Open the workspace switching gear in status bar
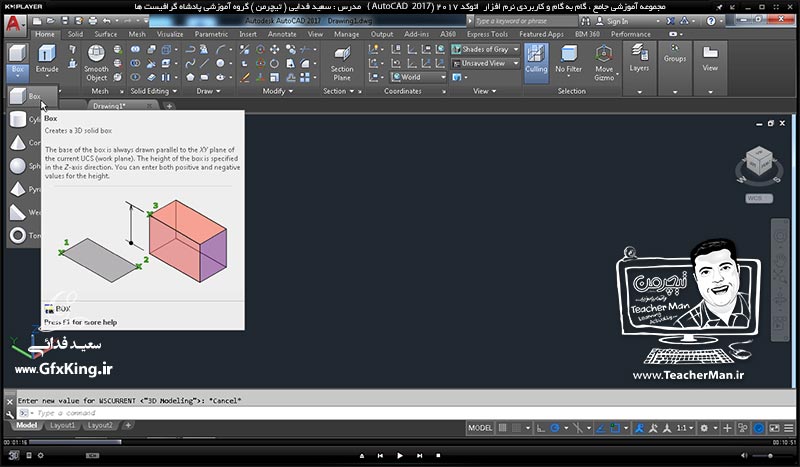Viewport: 800px width, 467px height. [704, 428]
